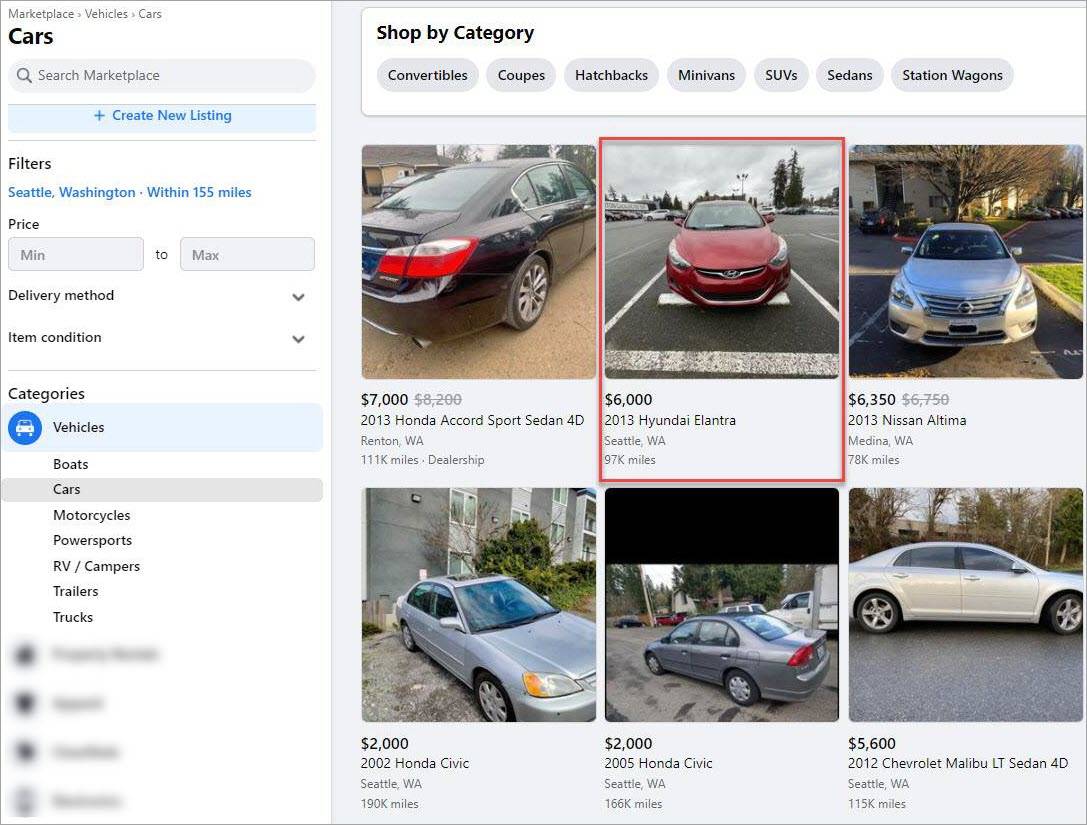Screen dimensions: 1087x825
Task: Click the title 2013 Hyundai Elantra
Action: (x=670, y=420)
